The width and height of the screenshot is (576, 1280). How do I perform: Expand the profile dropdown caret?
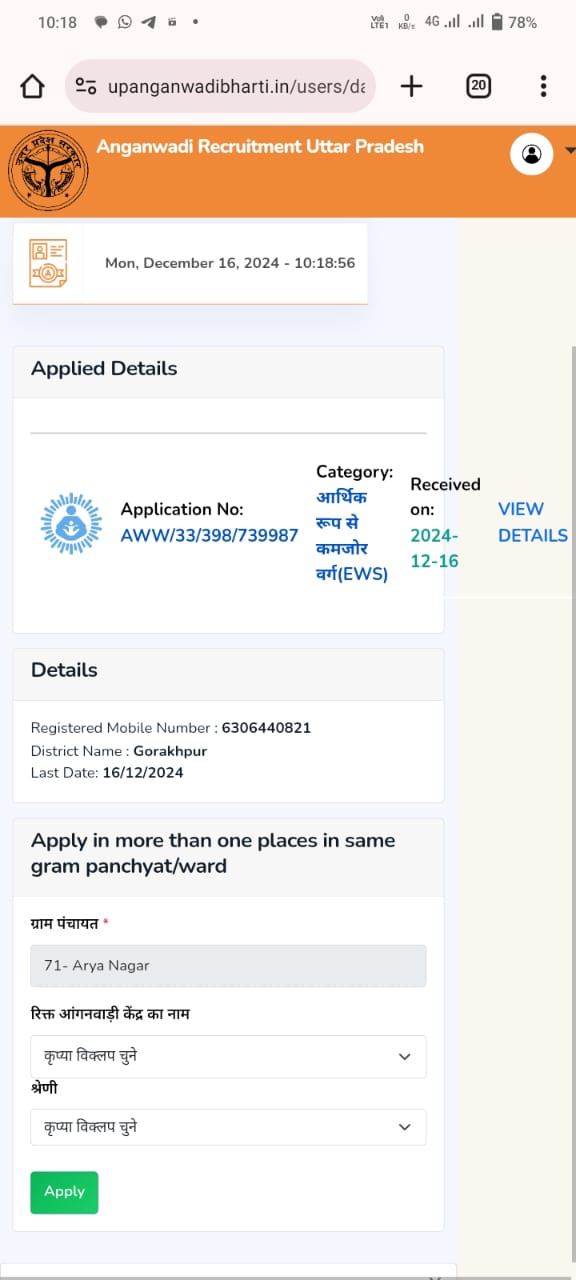pos(570,151)
